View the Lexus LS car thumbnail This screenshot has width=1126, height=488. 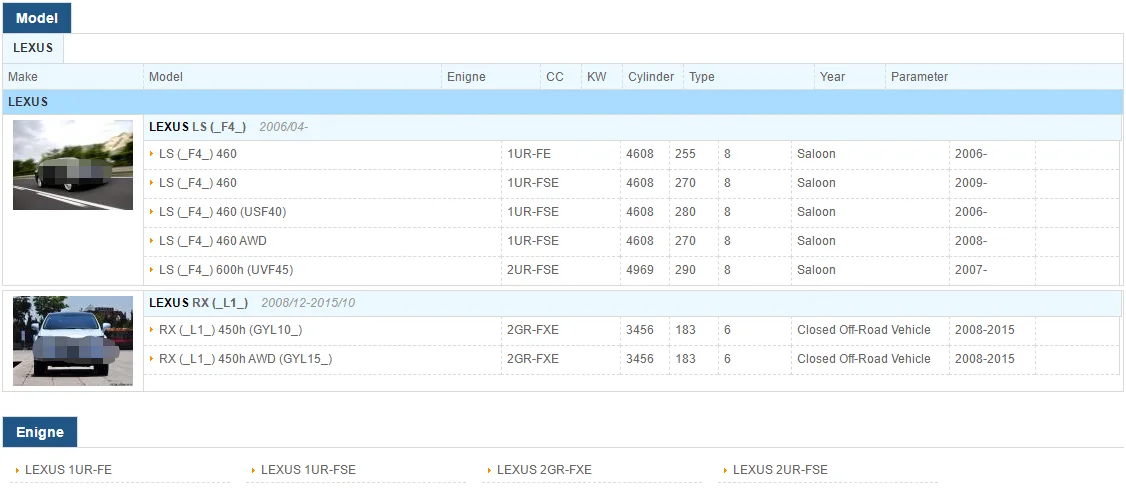(73, 165)
